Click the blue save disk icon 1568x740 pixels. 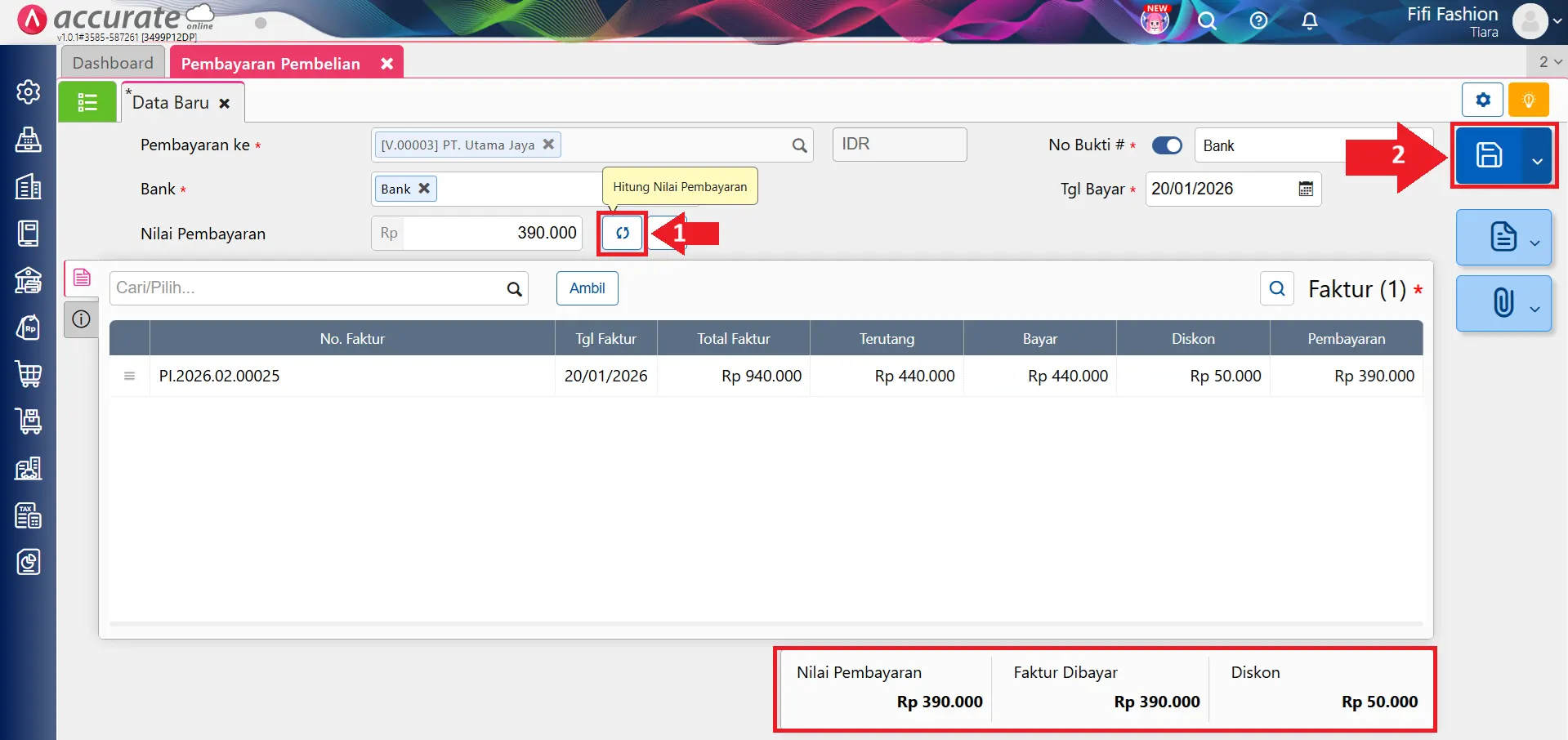1488,155
